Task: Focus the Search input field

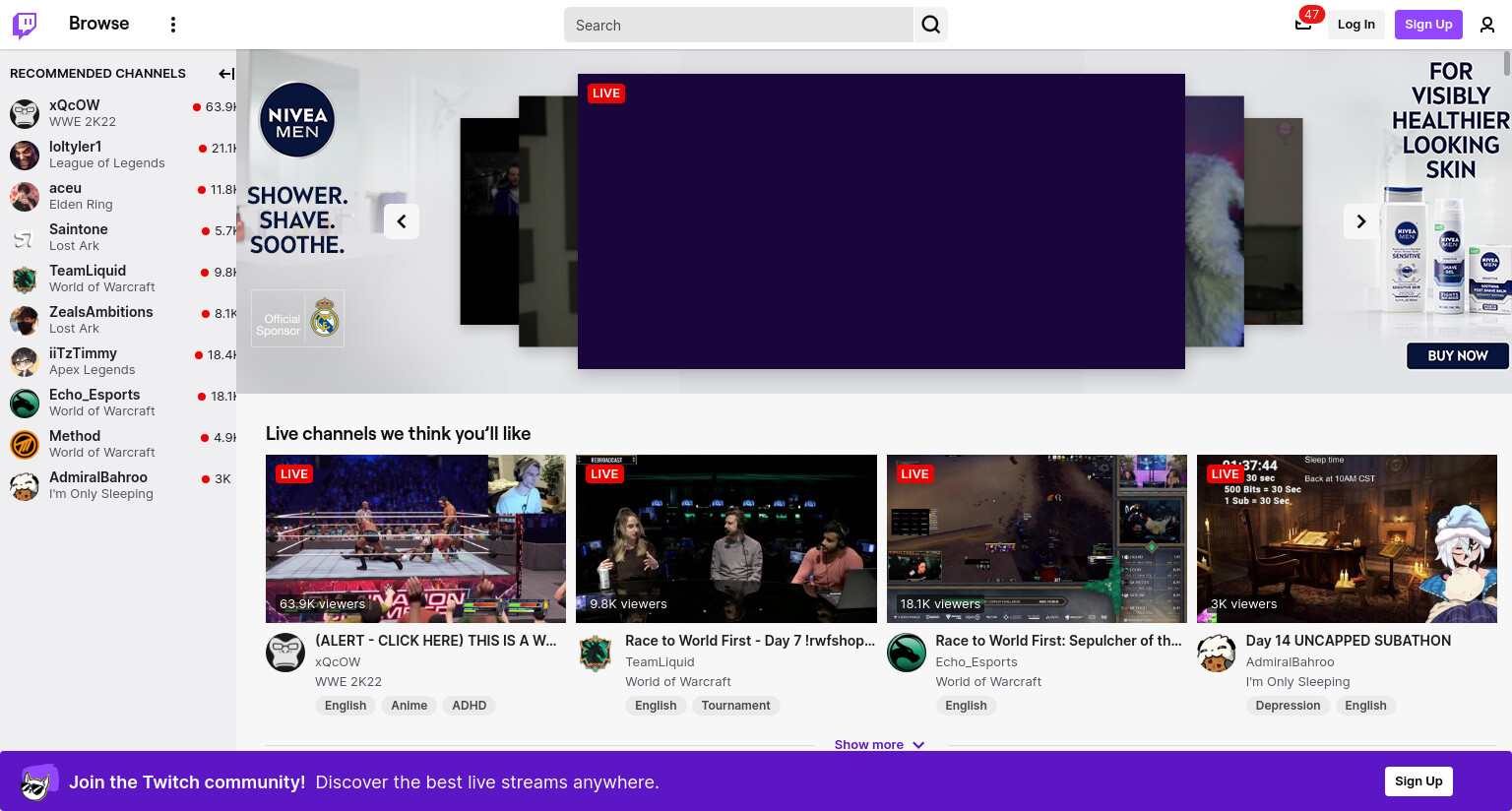Action: point(738,25)
